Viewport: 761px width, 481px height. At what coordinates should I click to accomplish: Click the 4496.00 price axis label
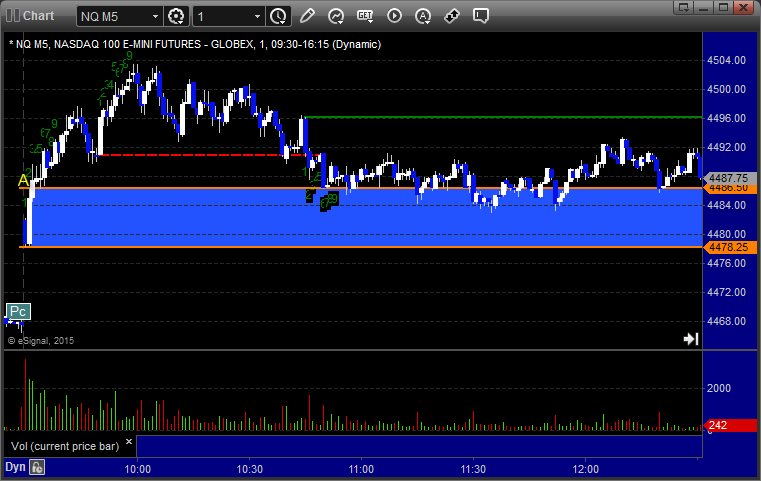click(x=727, y=118)
